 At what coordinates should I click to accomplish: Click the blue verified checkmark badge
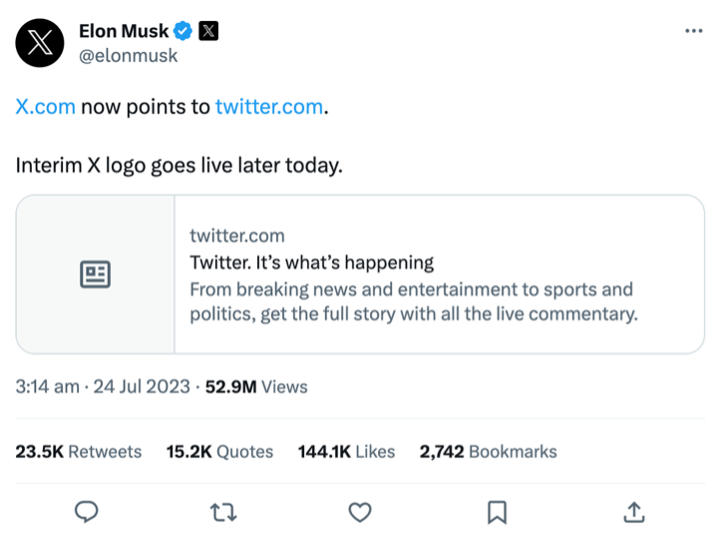tap(183, 31)
